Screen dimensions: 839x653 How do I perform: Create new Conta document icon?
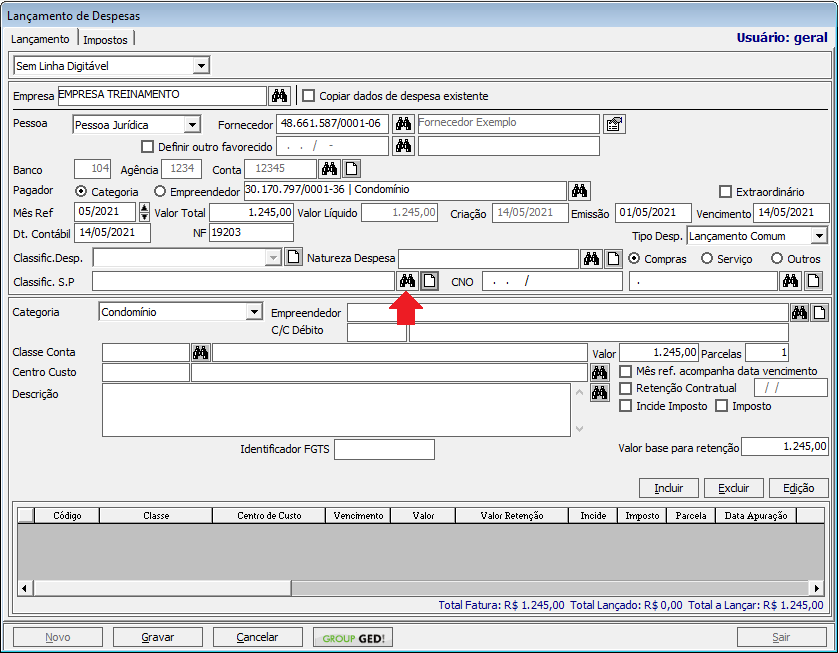[x=352, y=169]
